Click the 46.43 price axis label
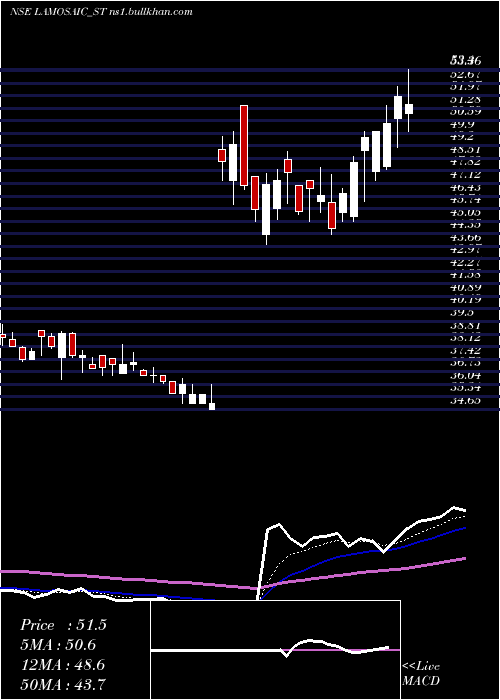Screen dimensions: 500x700 [x=466, y=188]
